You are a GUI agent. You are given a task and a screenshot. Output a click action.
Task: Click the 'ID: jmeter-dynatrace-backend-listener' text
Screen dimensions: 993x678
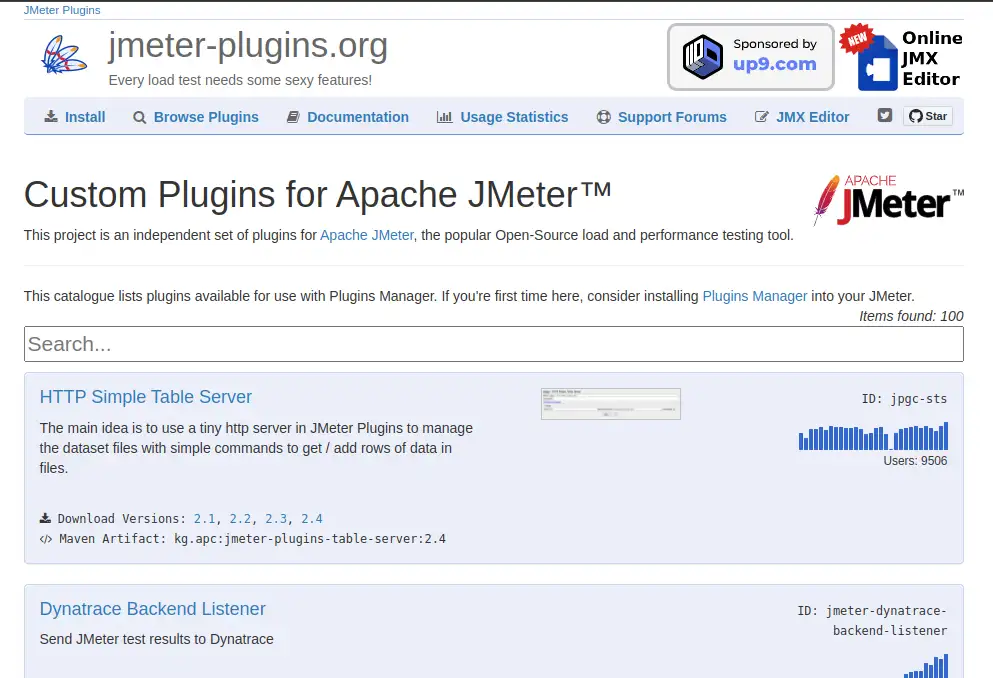pyautogui.click(x=872, y=620)
